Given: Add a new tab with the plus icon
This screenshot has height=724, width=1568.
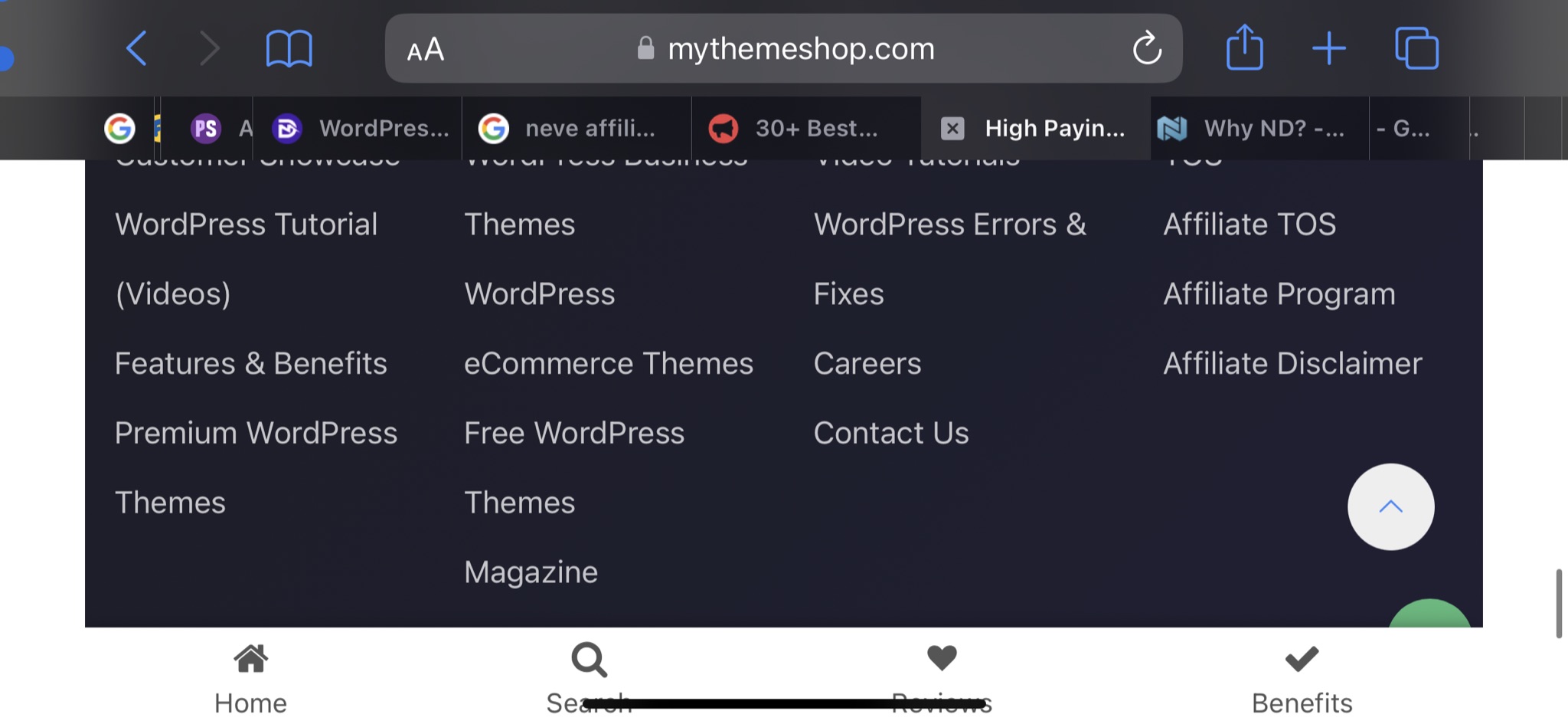Looking at the screenshot, I should point(1329,48).
